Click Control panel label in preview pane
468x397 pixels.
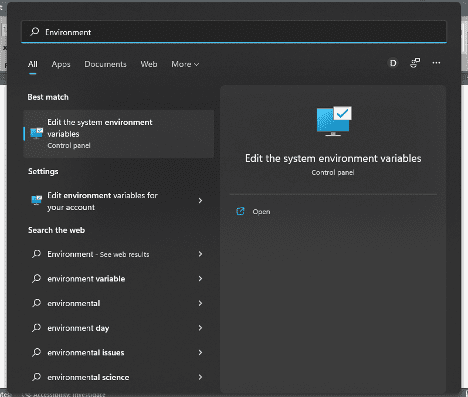tap(333, 173)
